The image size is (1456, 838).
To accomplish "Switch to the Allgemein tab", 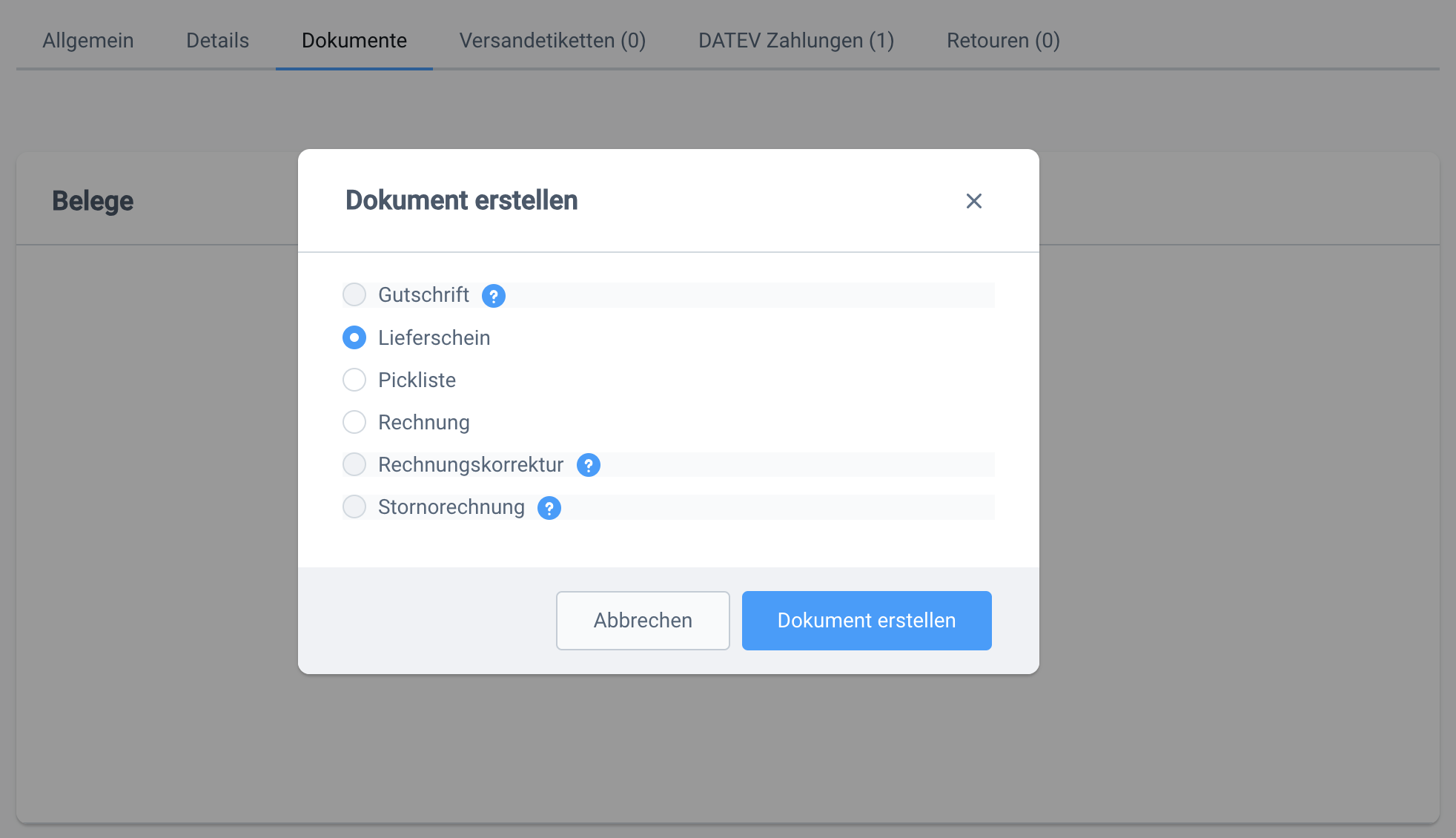I will 88,41.
